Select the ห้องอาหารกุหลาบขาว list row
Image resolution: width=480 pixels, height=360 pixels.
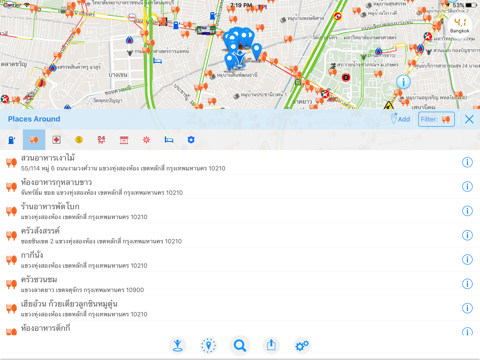pyautogui.click(x=240, y=187)
